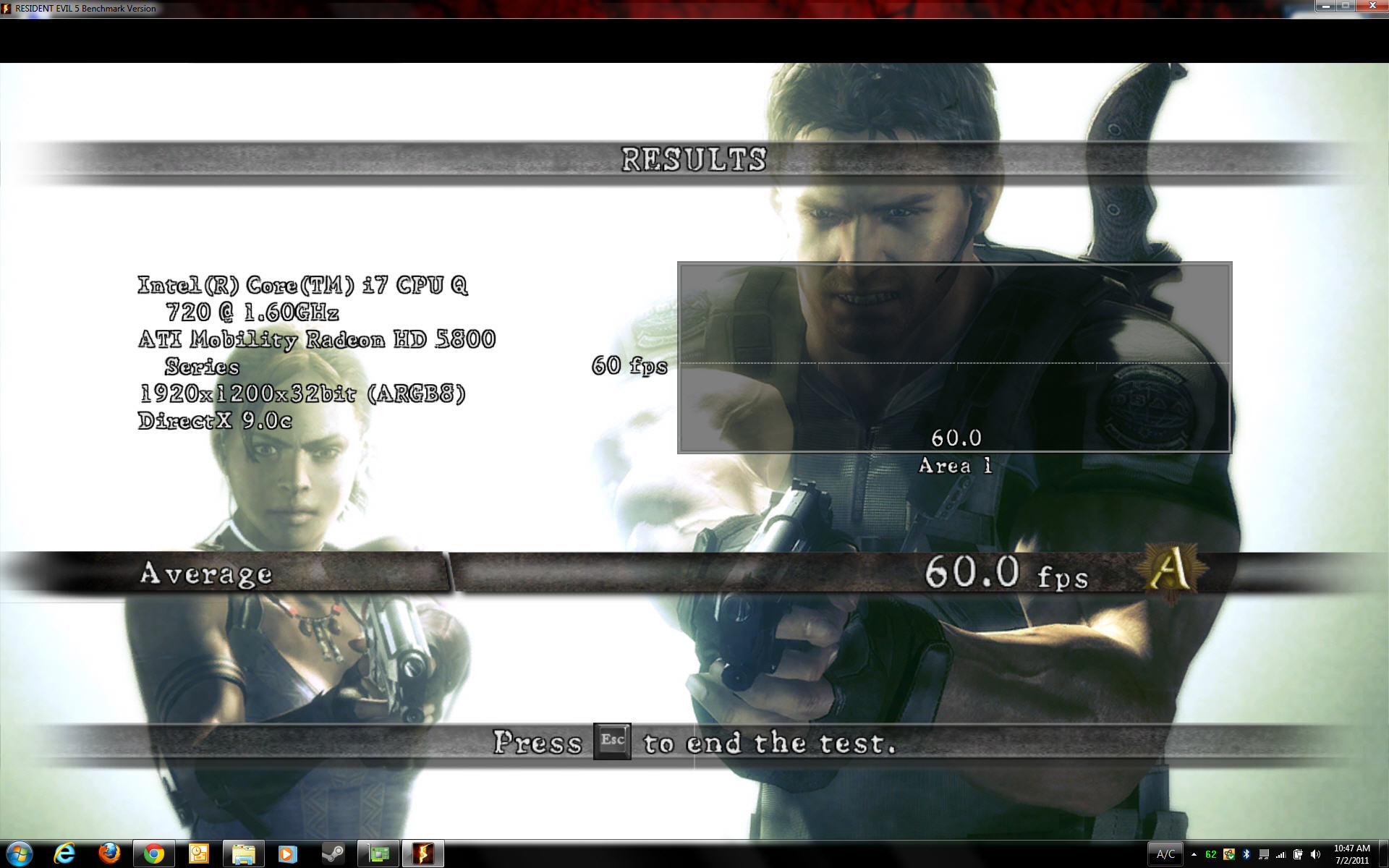Image resolution: width=1389 pixels, height=868 pixels.
Task: Close the Resident Evil 5 benchmark window
Action: [x=1372, y=6]
